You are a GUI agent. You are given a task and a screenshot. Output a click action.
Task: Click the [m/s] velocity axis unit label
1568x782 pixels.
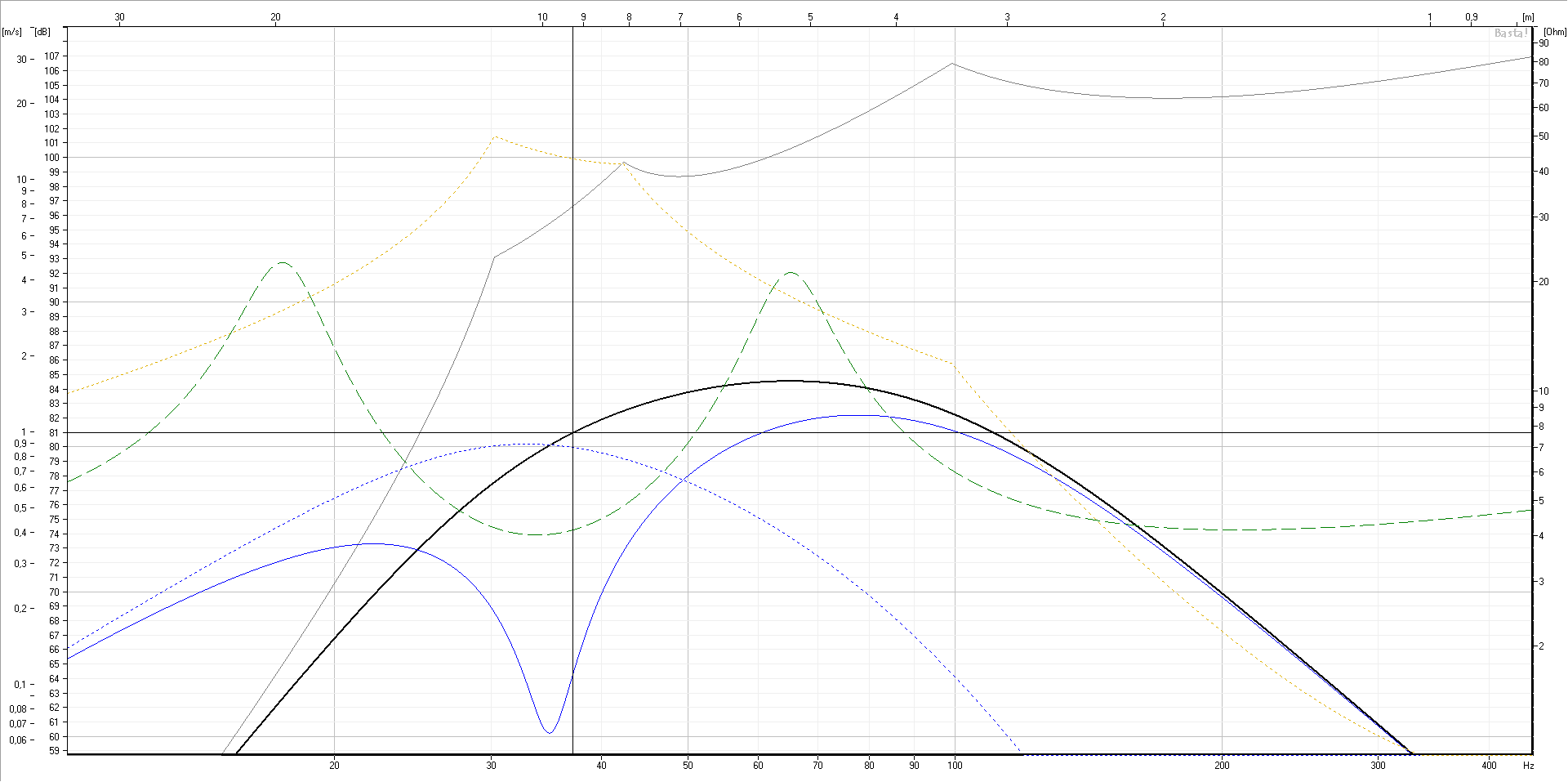click(12, 32)
